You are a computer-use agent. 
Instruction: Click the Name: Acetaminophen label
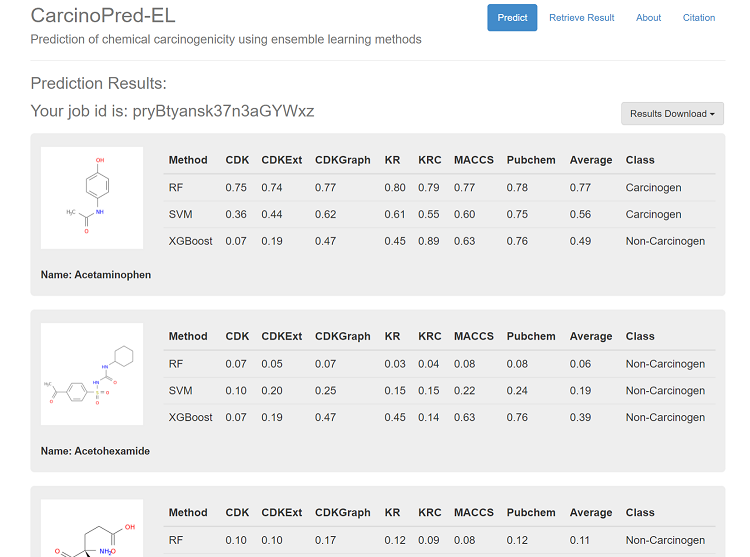[96, 275]
